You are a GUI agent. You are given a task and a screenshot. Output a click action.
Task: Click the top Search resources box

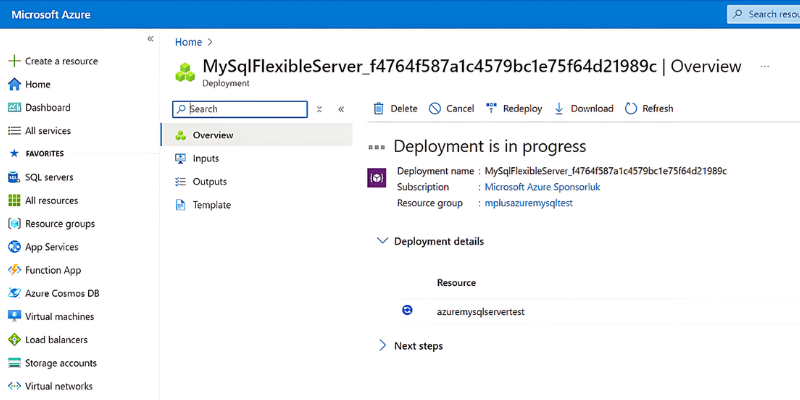pos(763,14)
